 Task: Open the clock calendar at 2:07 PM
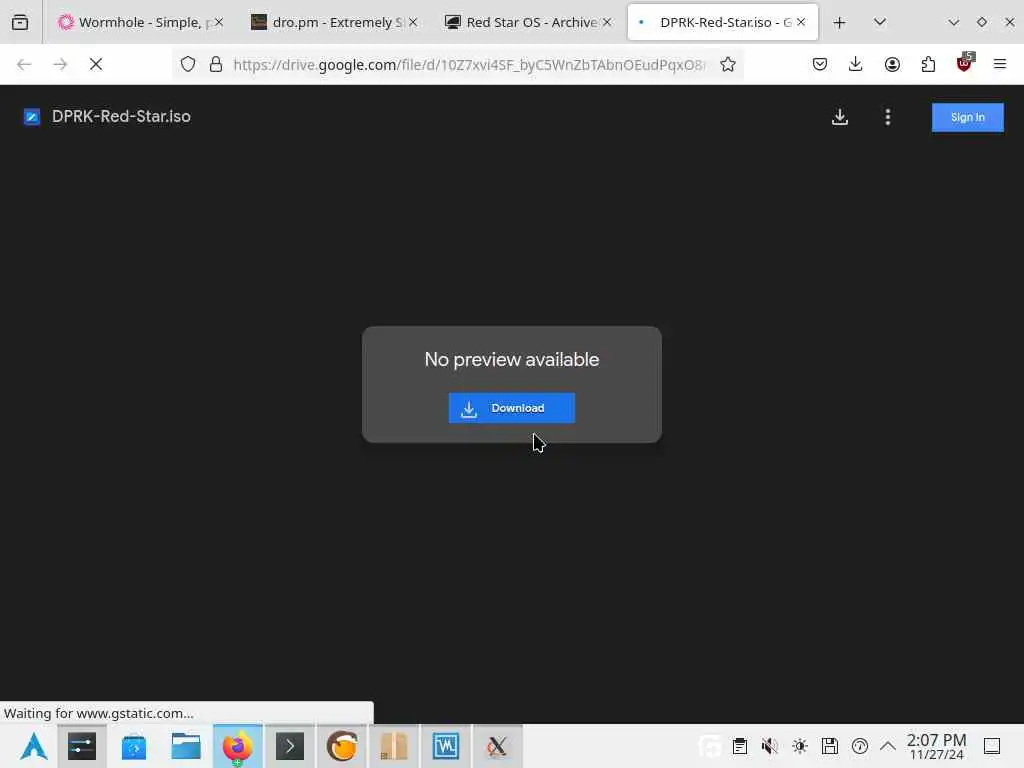click(x=936, y=746)
